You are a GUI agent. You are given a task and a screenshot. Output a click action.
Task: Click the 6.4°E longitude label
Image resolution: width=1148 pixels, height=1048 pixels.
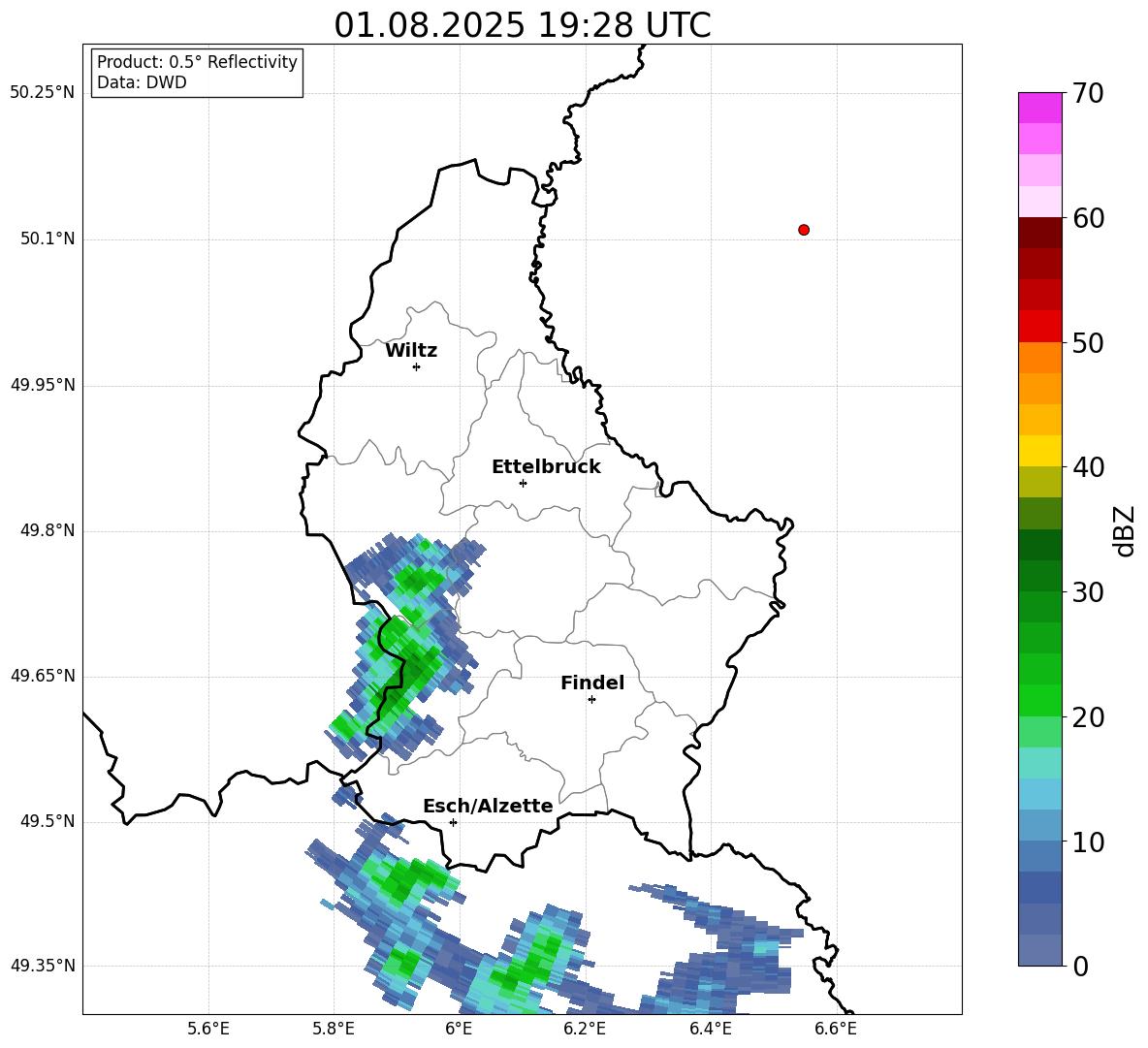(710, 1030)
